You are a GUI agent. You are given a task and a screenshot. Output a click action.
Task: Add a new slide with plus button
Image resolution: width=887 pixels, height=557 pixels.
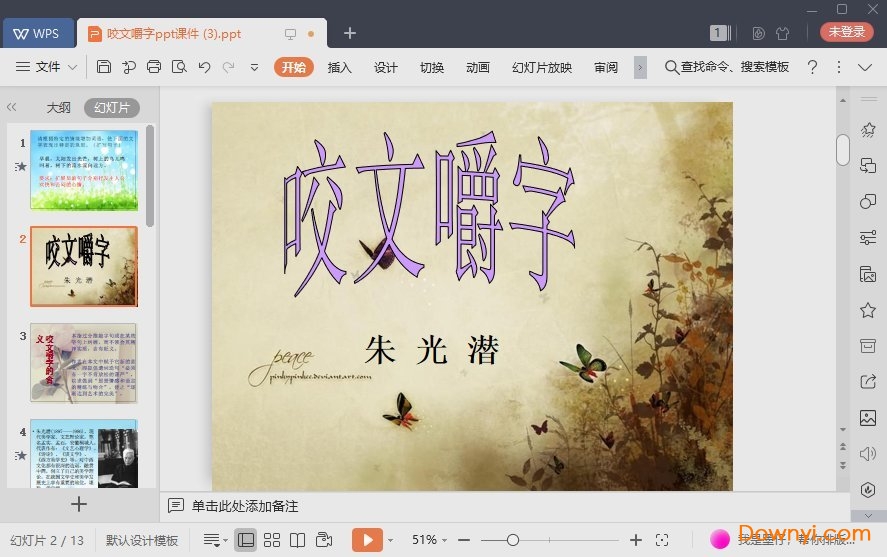[x=79, y=504]
